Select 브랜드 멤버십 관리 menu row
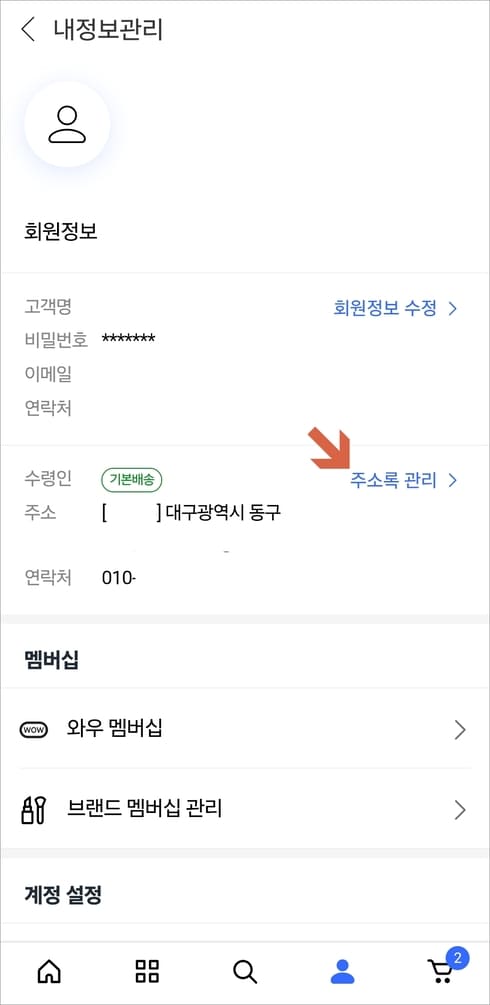 click(x=245, y=809)
